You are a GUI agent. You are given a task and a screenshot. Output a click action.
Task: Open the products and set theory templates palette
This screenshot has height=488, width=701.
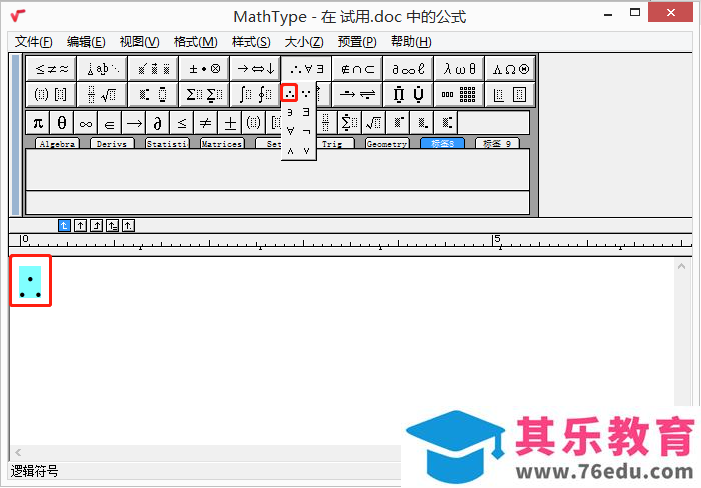click(408, 94)
